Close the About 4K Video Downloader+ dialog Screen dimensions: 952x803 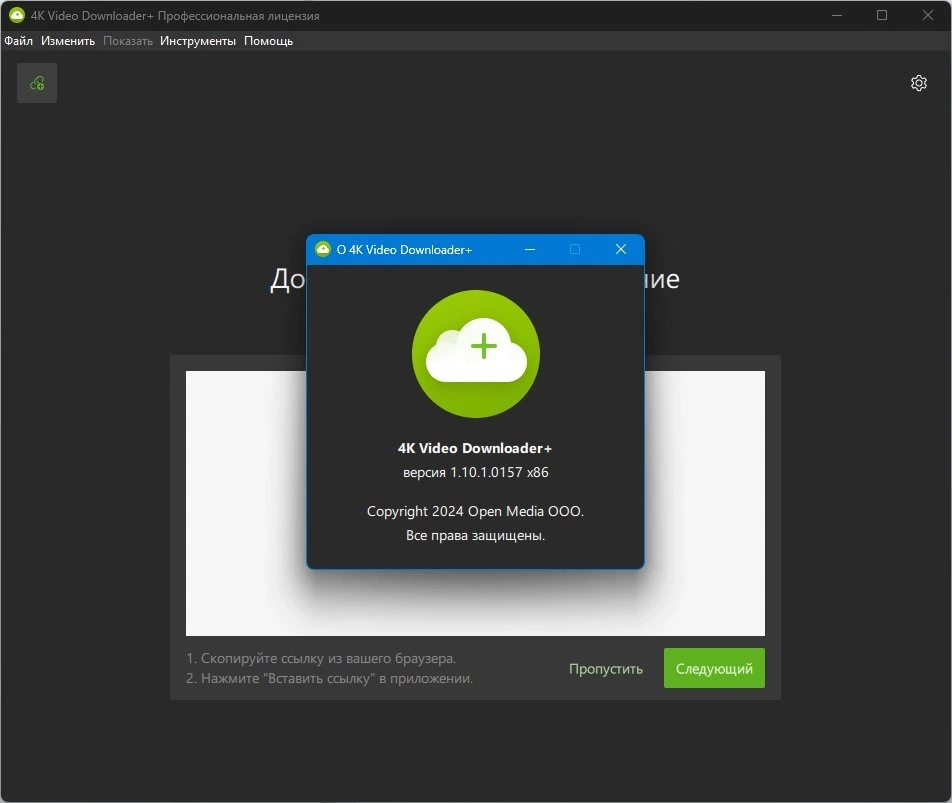620,249
